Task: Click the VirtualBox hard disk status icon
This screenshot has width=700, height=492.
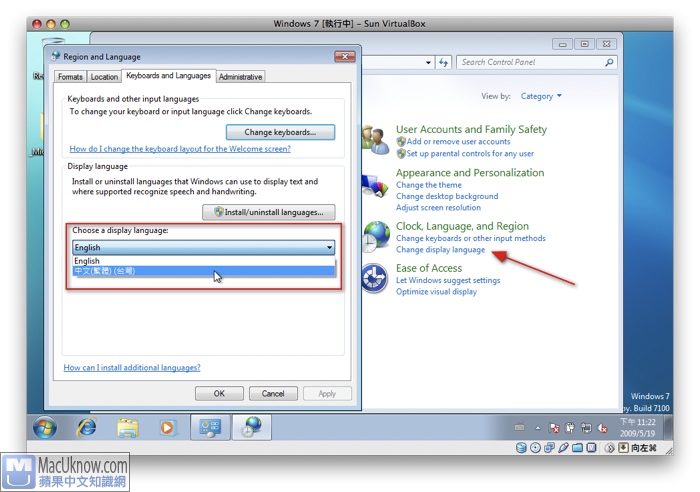Action: pos(521,448)
